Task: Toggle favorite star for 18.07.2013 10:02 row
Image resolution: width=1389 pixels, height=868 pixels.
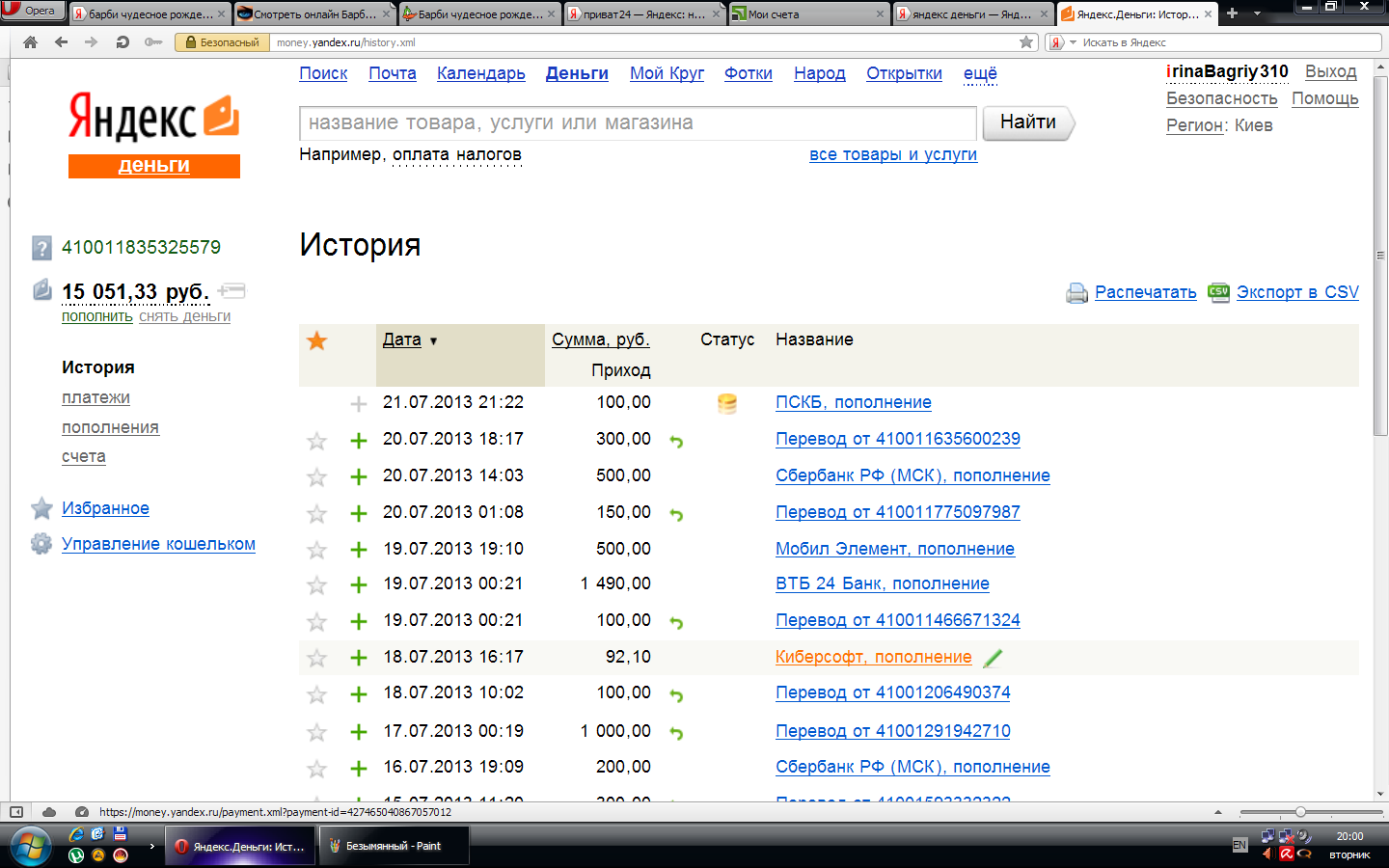Action: pos(316,694)
